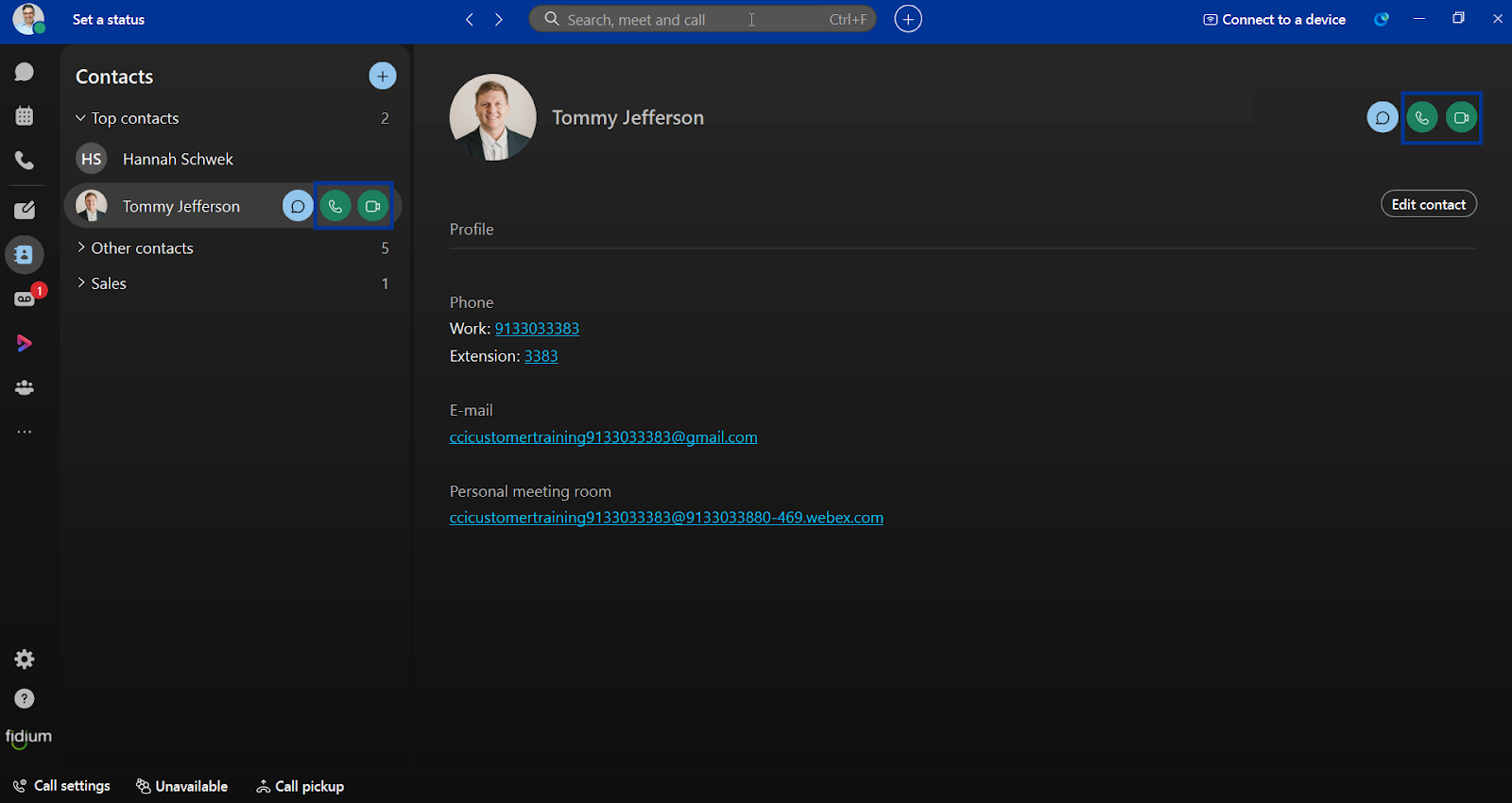Viewport: 1512px width, 803px height.
Task: Open the Messaging chat bubble in sidebar
Action: (x=25, y=72)
